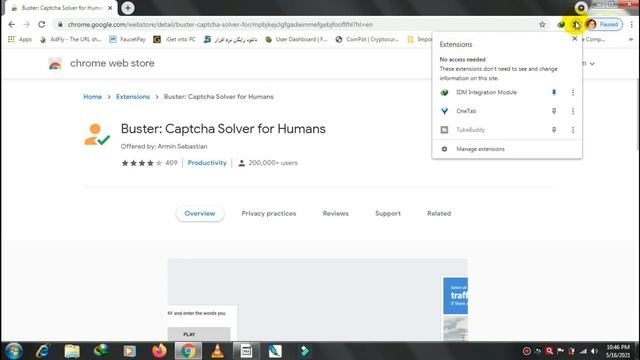Open the iGet into PC bookmark

tap(174, 39)
